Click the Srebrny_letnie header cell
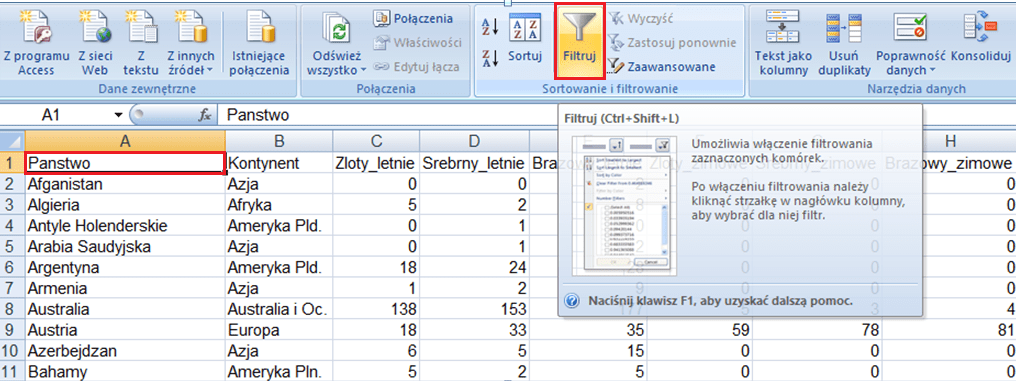The width and height of the screenshot is (1016, 381). point(474,163)
